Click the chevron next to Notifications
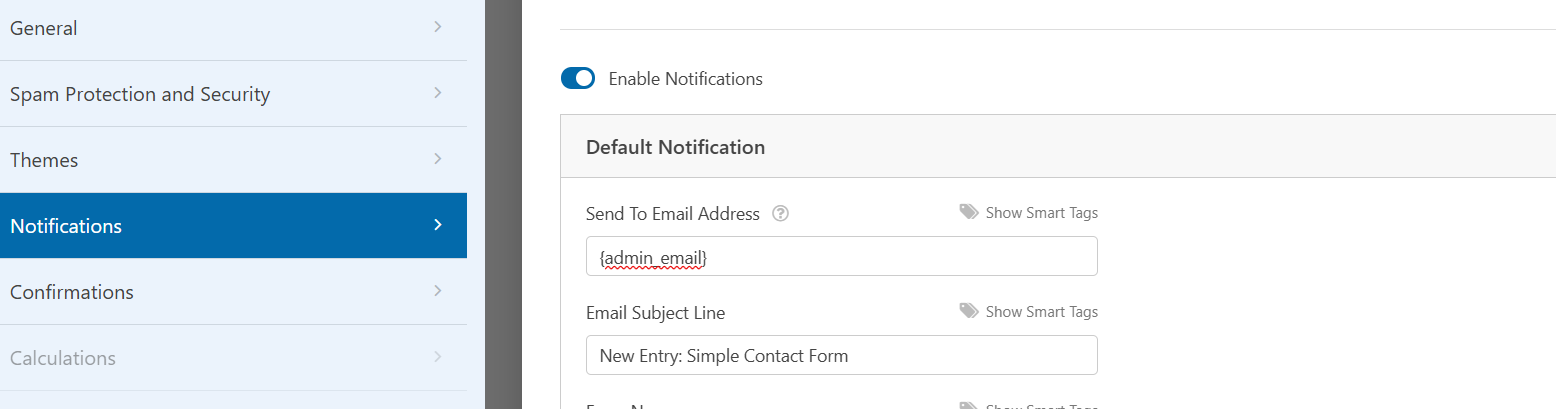The width and height of the screenshot is (1556, 409). (x=438, y=225)
